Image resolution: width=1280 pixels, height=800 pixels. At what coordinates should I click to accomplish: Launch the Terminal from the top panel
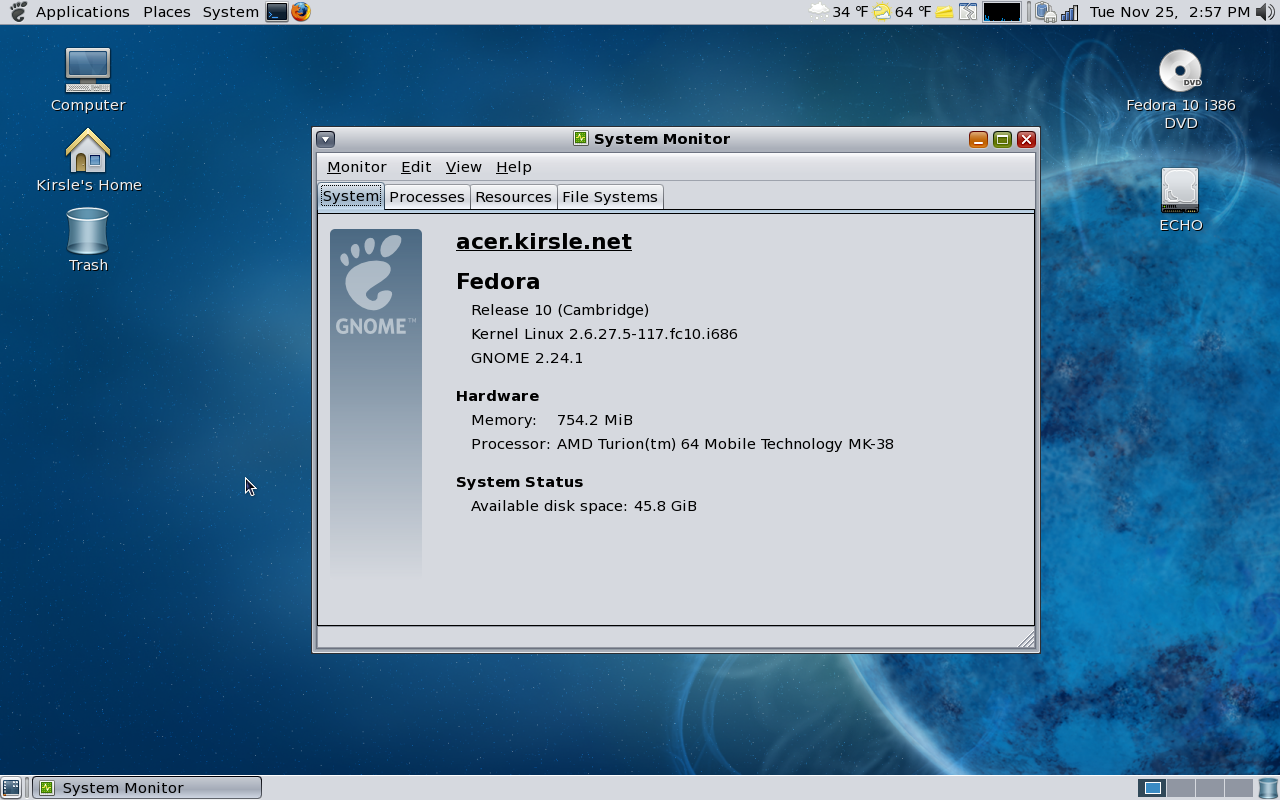click(x=277, y=12)
